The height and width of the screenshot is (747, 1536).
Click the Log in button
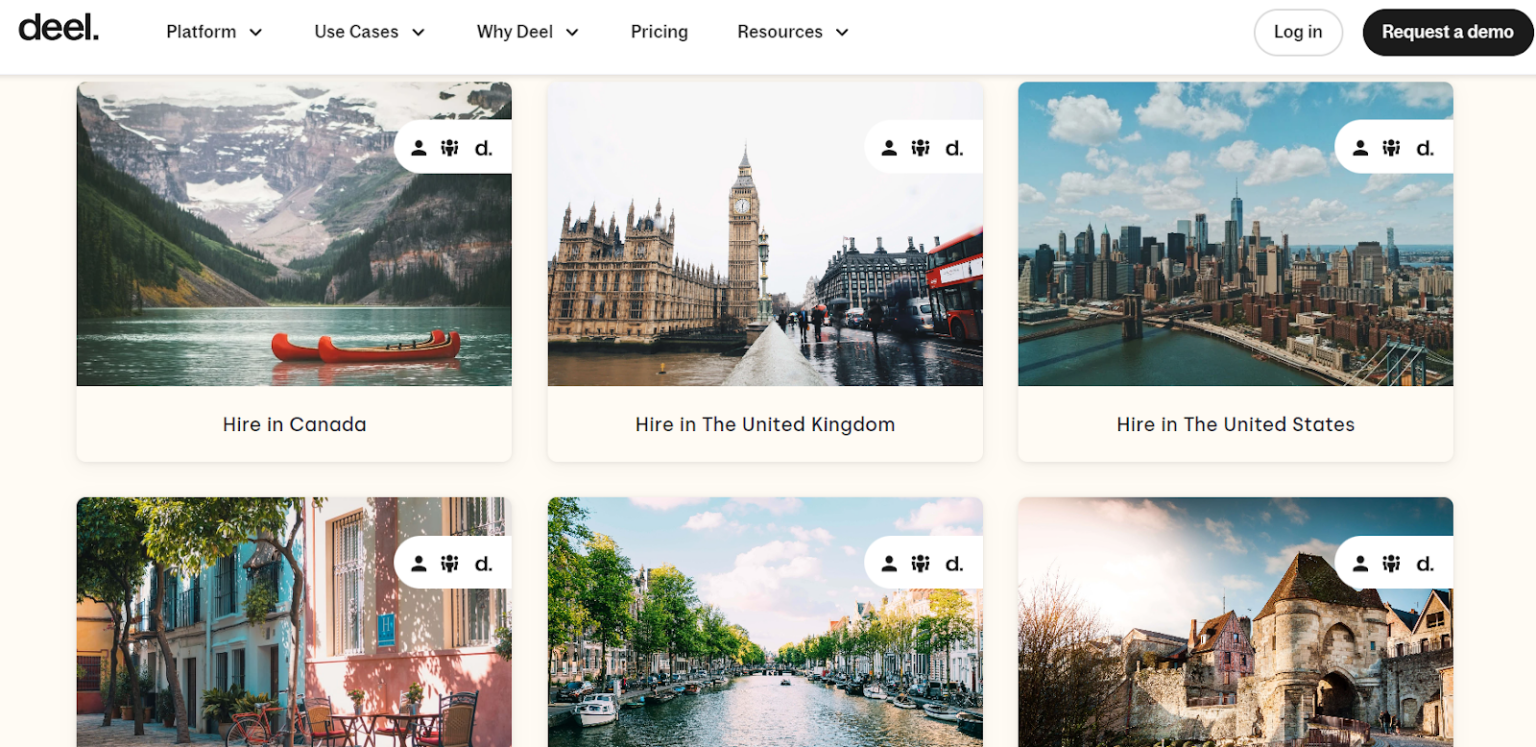[x=1298, y=31]
